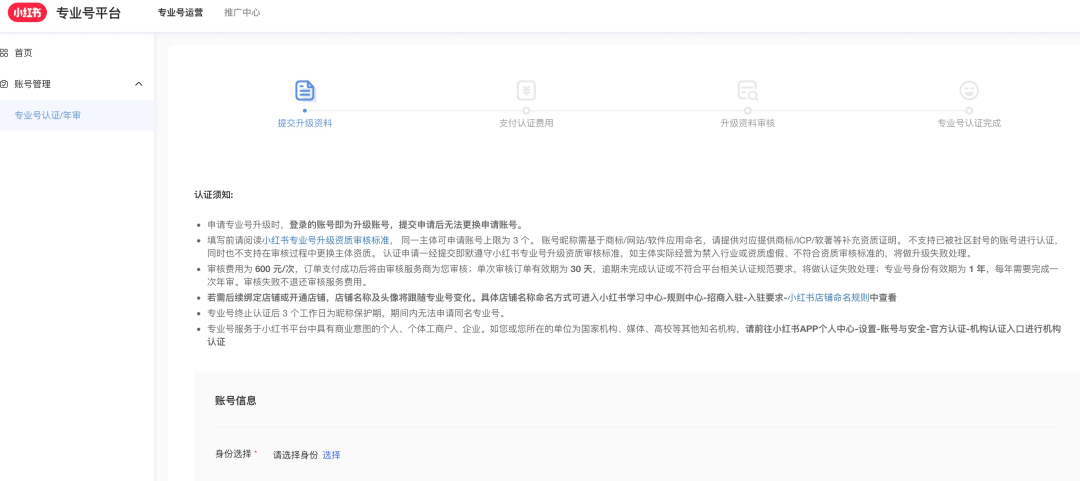Select the 提交升级资料 step label

(x=305, y=123)
